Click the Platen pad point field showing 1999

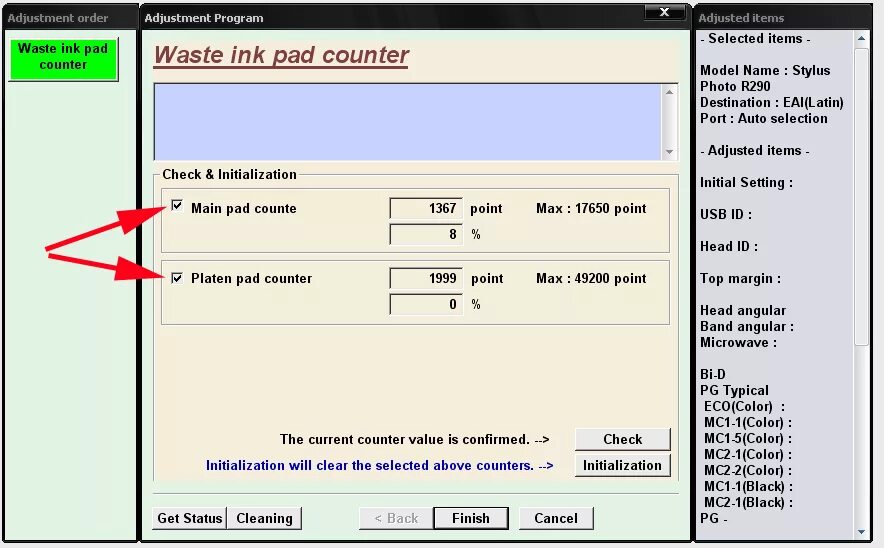[426, 278]
